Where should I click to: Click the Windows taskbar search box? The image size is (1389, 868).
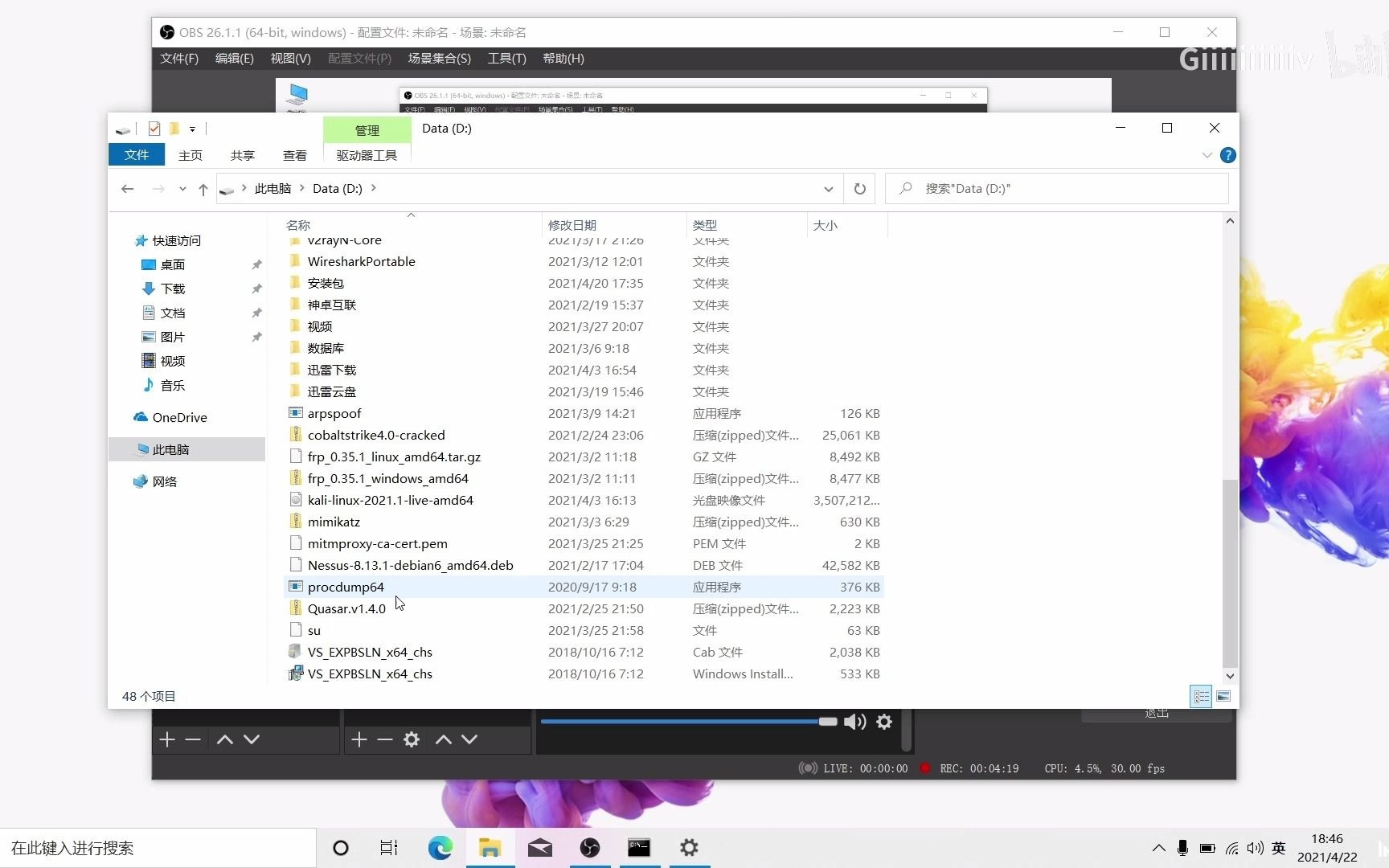[158, 848]
